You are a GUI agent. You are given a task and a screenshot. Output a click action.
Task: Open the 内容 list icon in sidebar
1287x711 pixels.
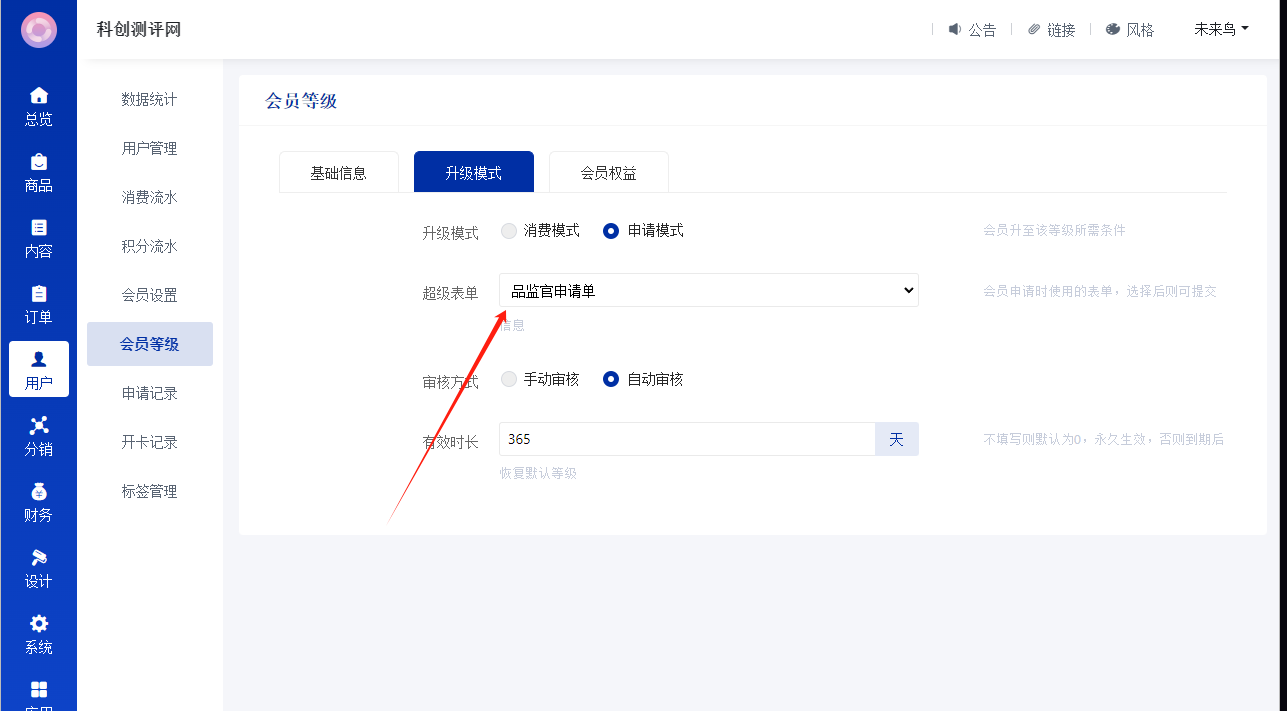pyautogui.click(x=38, y=228)
